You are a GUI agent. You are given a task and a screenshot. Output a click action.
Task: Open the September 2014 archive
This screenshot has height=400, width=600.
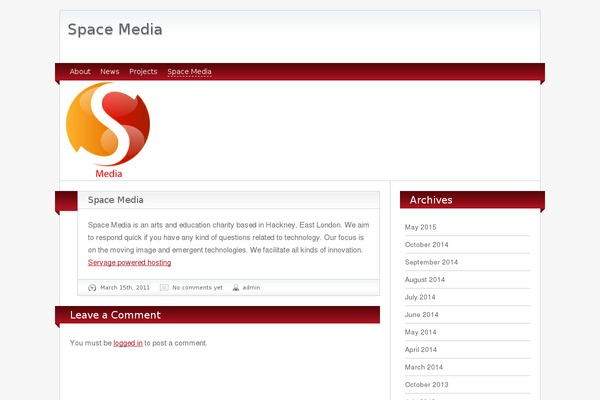tap(431, 262)
